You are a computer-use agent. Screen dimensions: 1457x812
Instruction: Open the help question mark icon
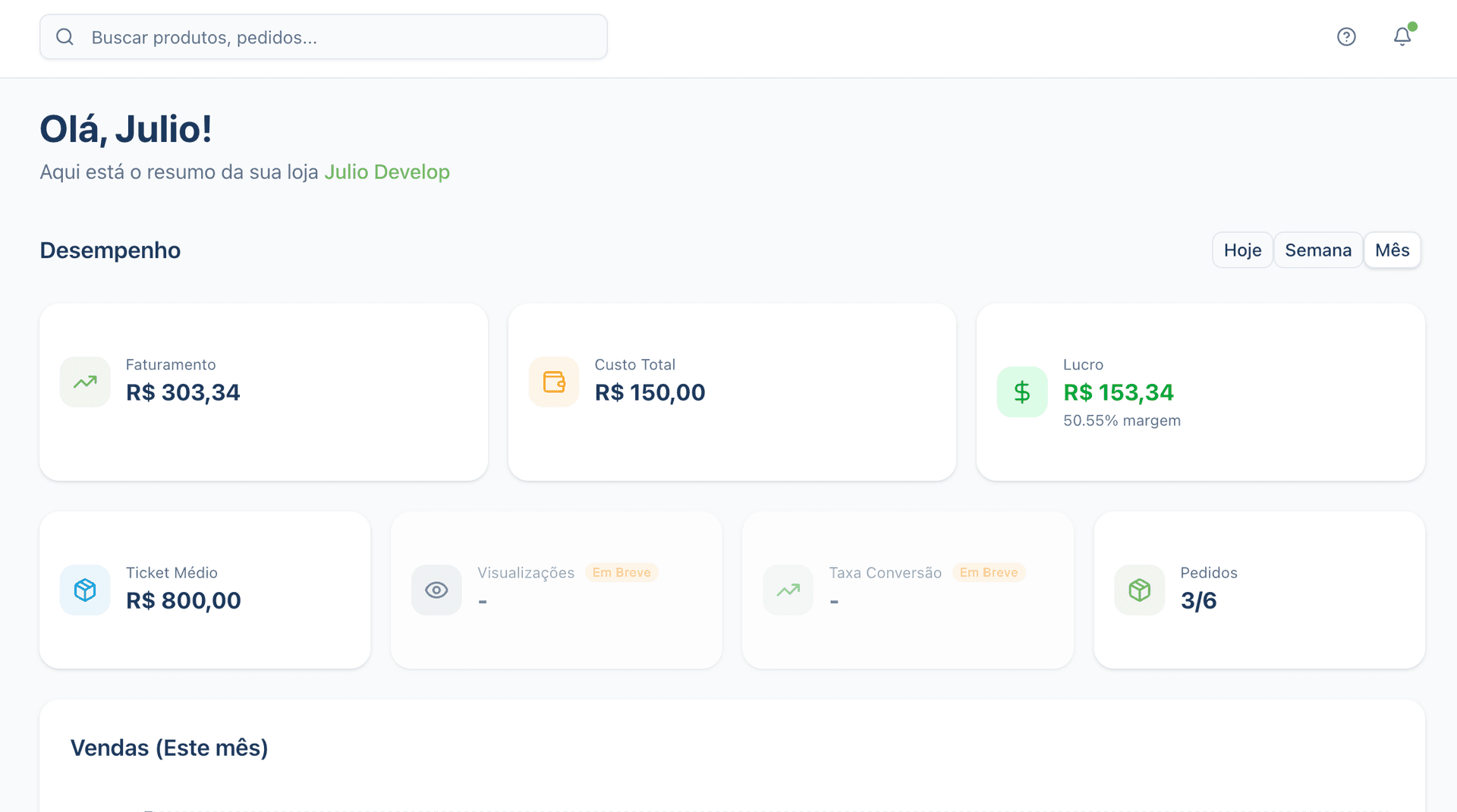(1346, 36)
